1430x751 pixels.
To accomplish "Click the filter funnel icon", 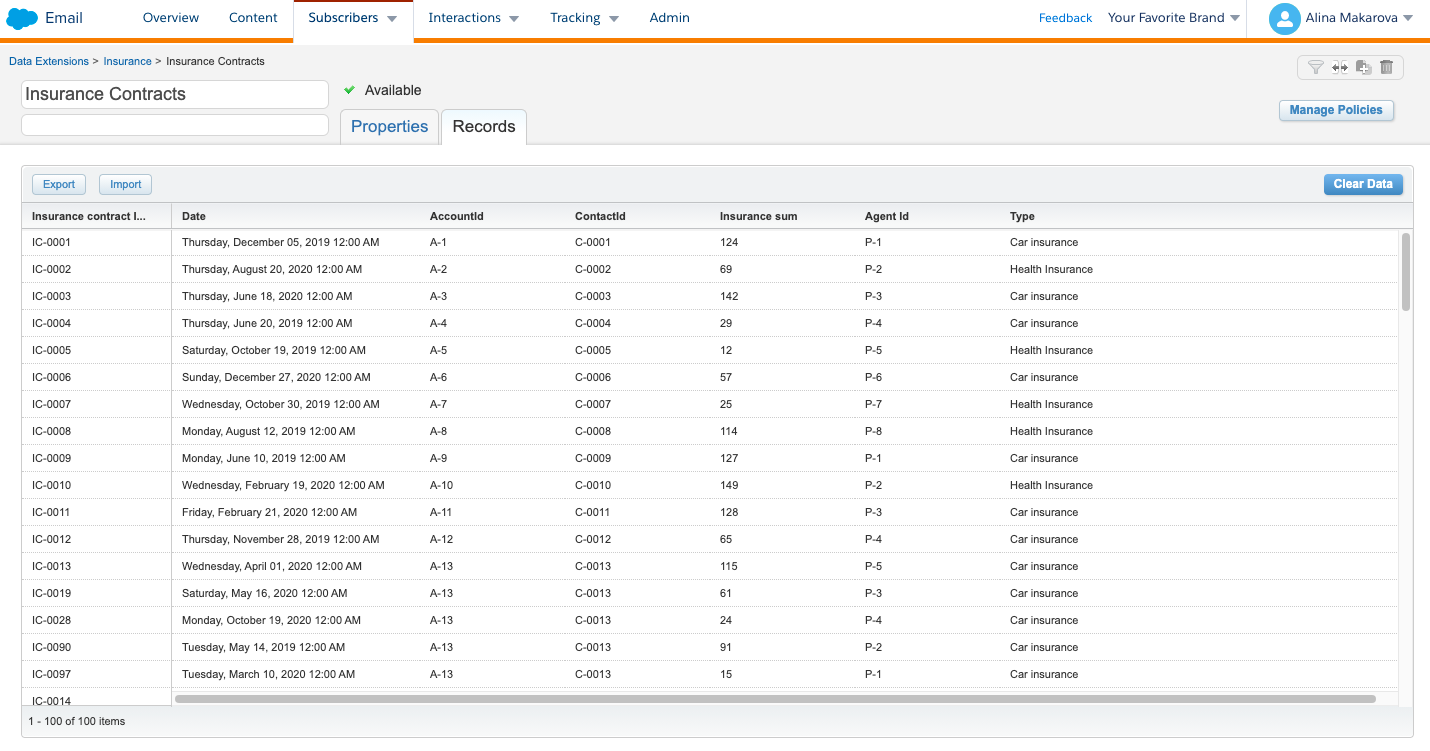I will point(1315,67).
